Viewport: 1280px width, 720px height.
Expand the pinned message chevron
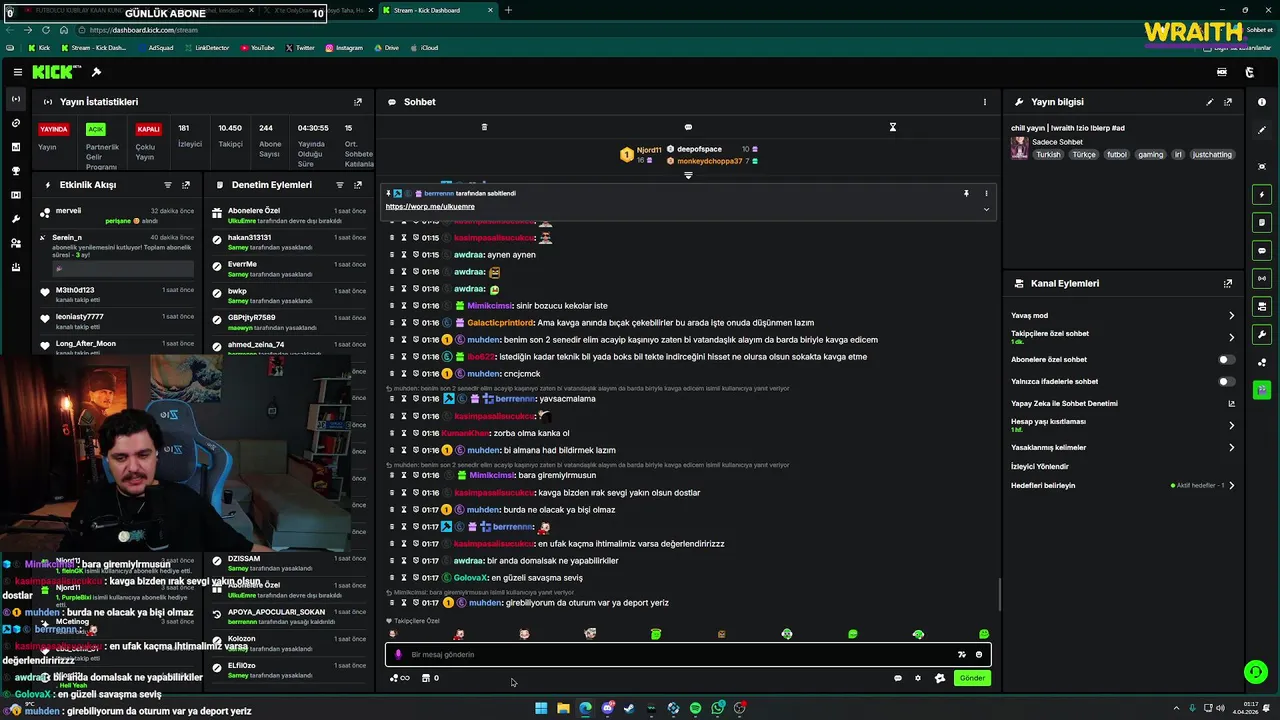click(x=986, y=209)
